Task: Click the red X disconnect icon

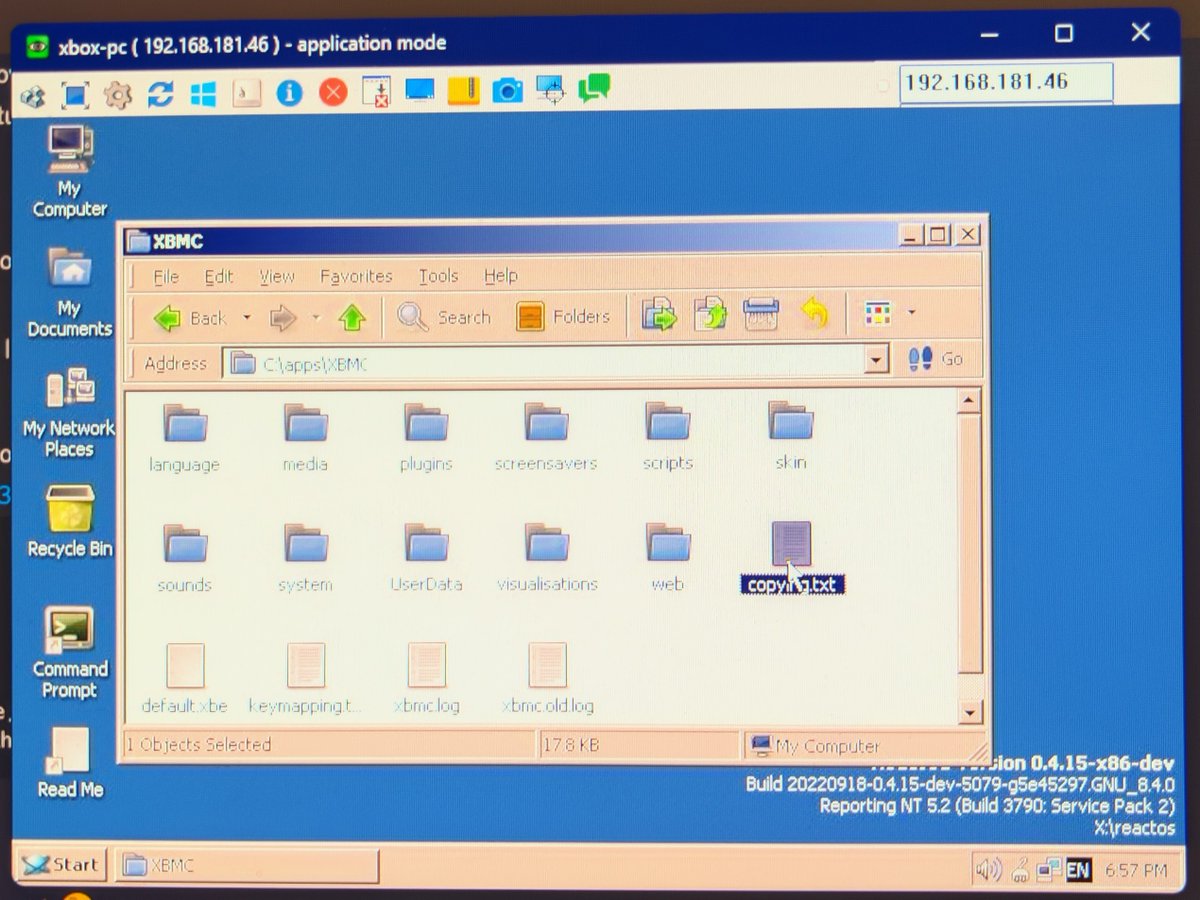Action: (333, 93)
